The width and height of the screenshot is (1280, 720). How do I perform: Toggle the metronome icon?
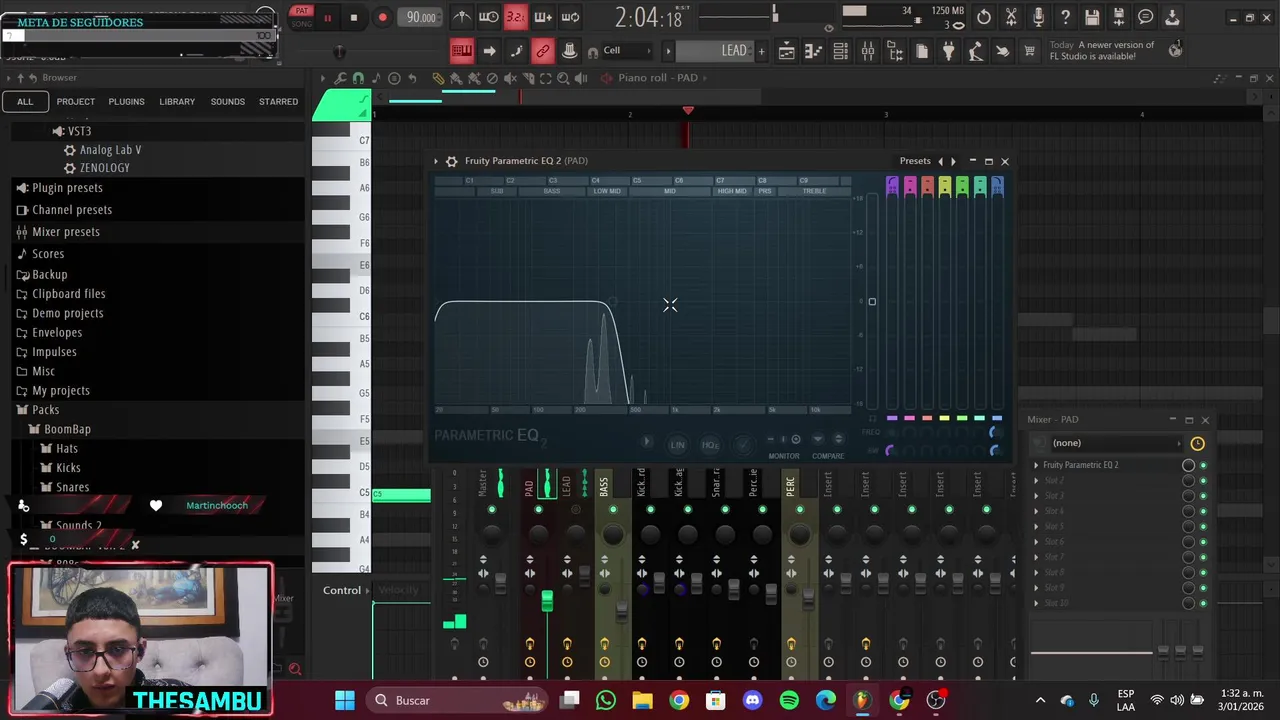(x=461, y=17)
